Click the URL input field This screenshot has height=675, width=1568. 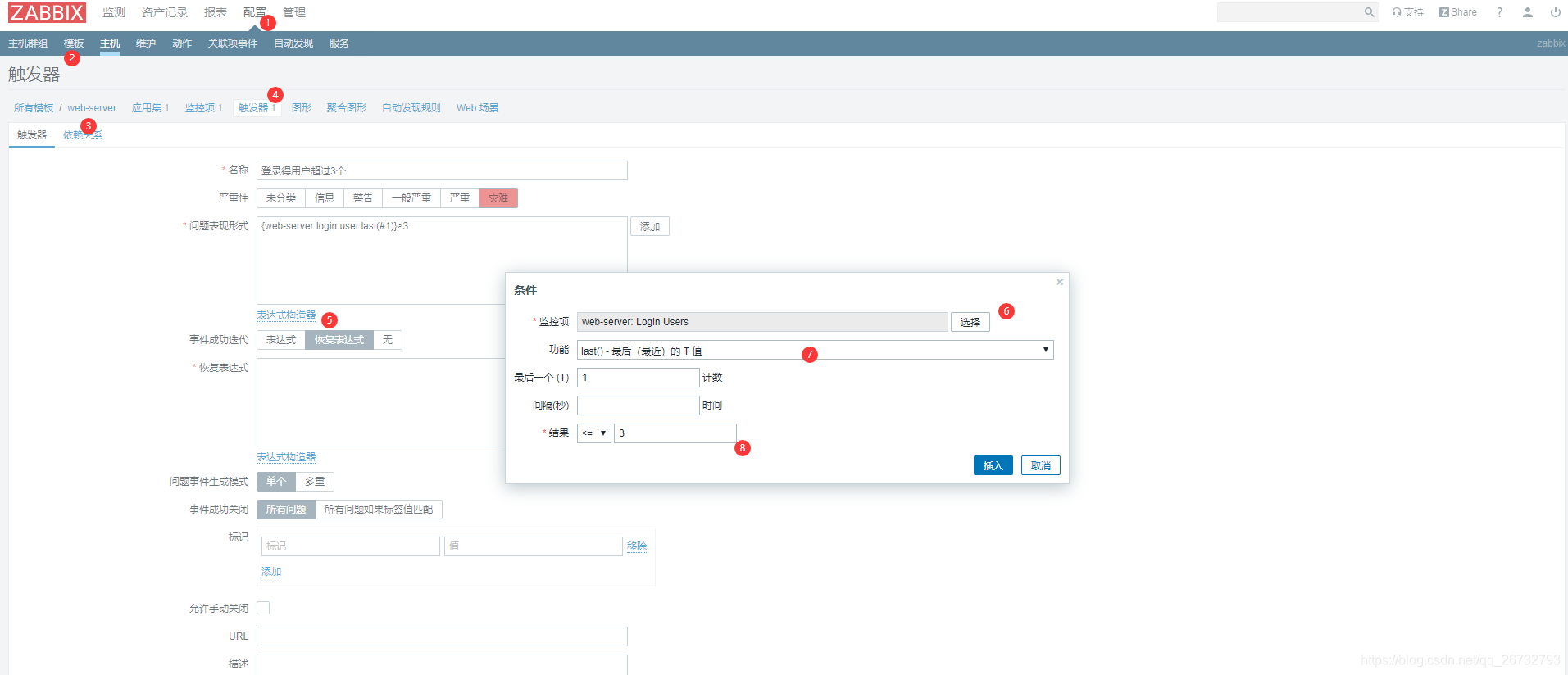click(x=442, y=636)
